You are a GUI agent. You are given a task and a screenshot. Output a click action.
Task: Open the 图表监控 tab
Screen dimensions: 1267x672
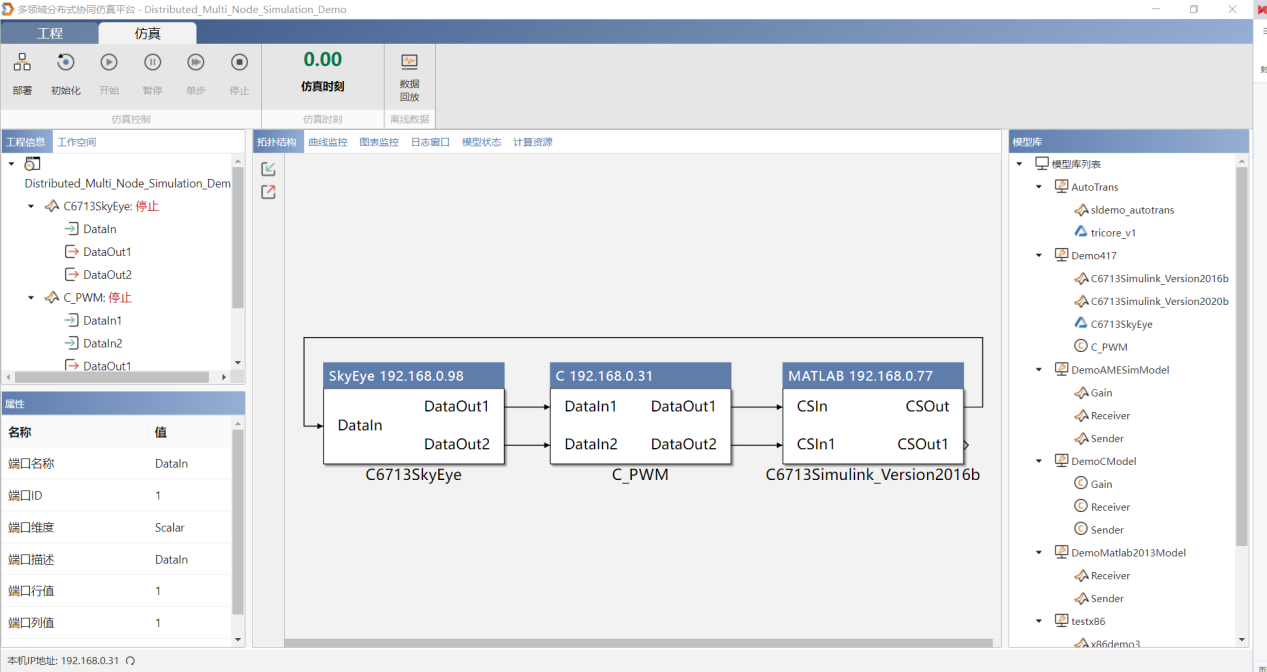[x=379, y=142]
